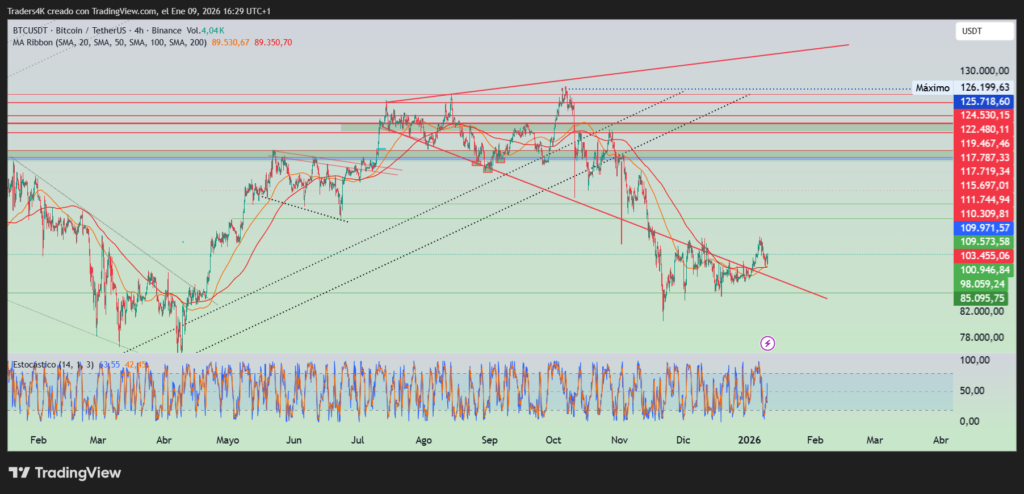This screenshot has width=1024, height=494.
Task: Click the red 103.455,06 price tag
Action: [x=985, y=256]
